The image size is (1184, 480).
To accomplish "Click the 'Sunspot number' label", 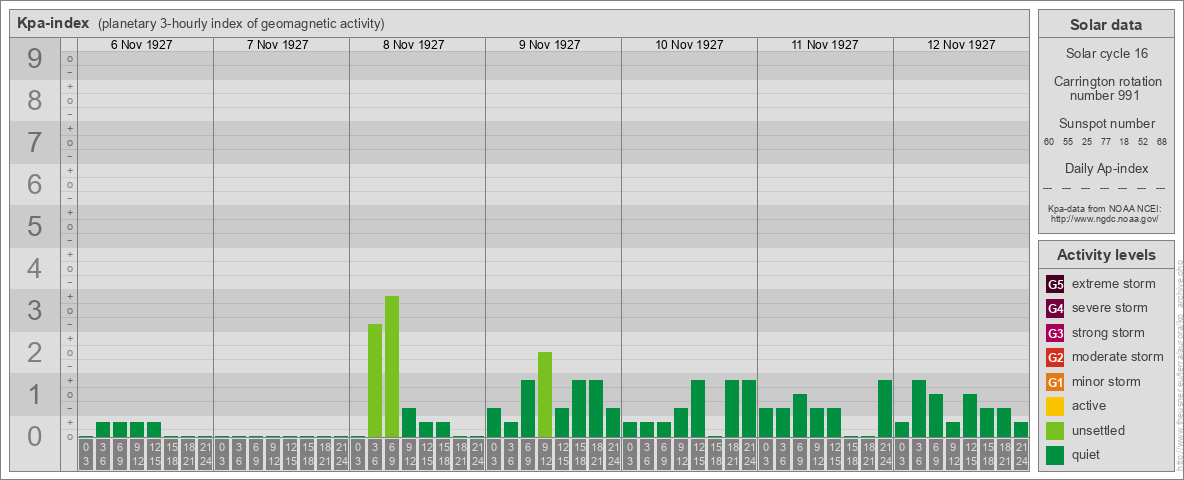I will (x=1106, y=123).
